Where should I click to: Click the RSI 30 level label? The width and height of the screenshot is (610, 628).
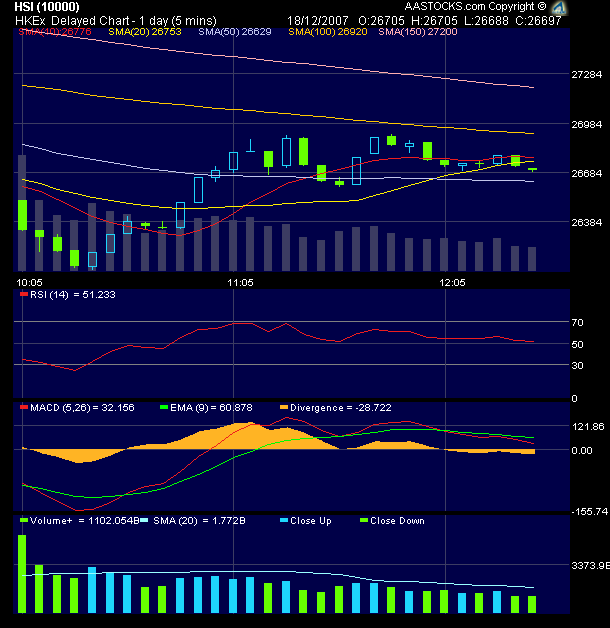(577, 366)
